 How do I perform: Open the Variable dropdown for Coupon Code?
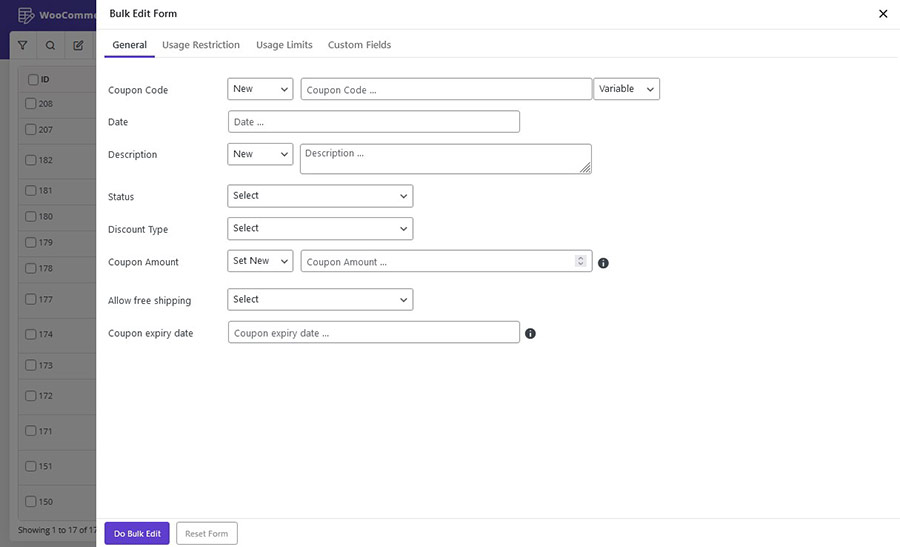coord(626,89)
